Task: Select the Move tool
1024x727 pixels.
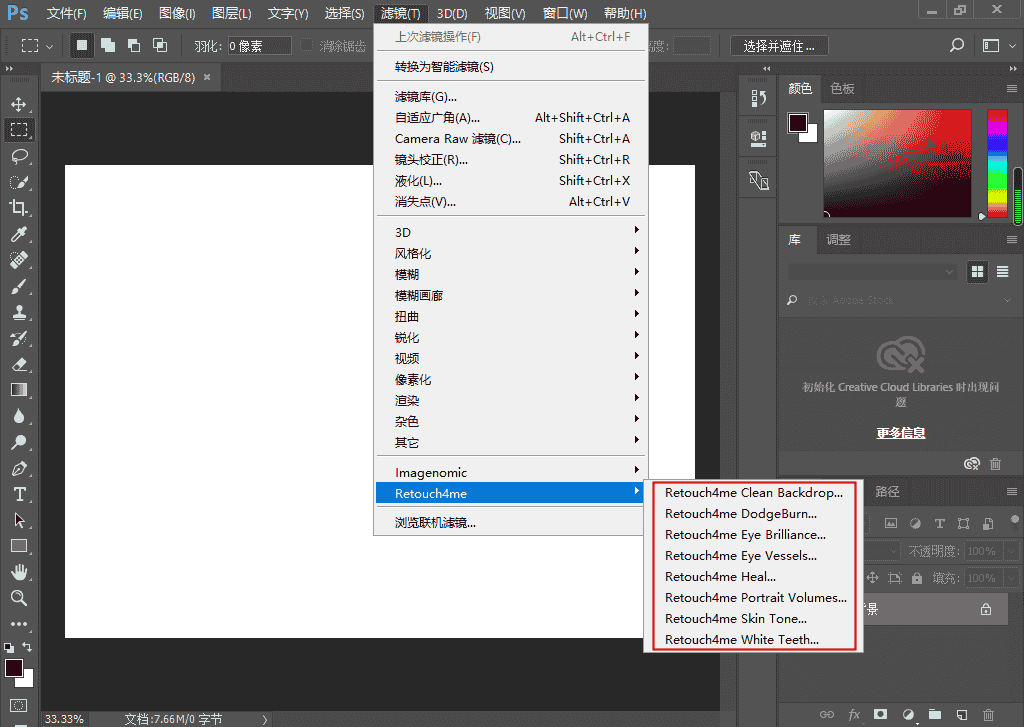Action: pyautogui.click(x=19, y=104)
